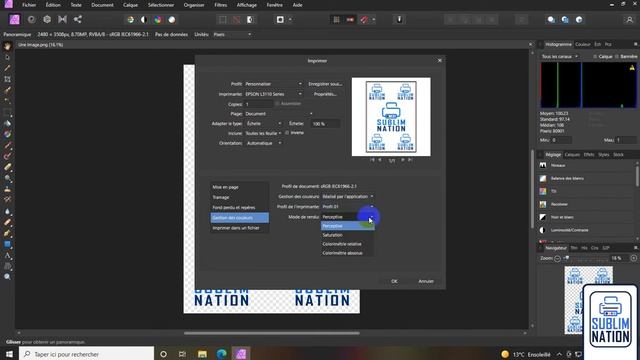Select the Zoom magnifier tool
Viewport: 640px width, 360px height.
click(x=7, y=277)
